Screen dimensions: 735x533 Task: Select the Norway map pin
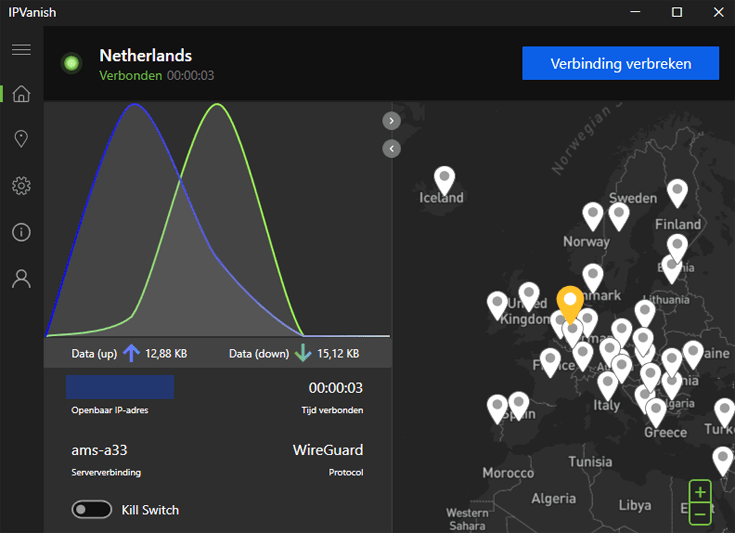(592, 216)
